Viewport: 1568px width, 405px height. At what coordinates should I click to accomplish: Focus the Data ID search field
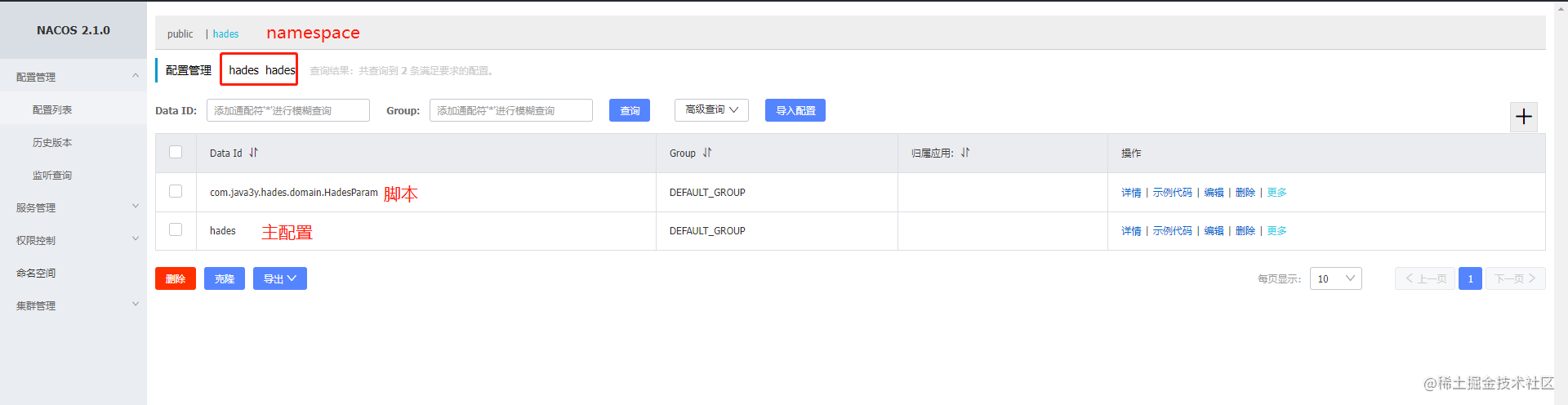click(x=288, y=110)
